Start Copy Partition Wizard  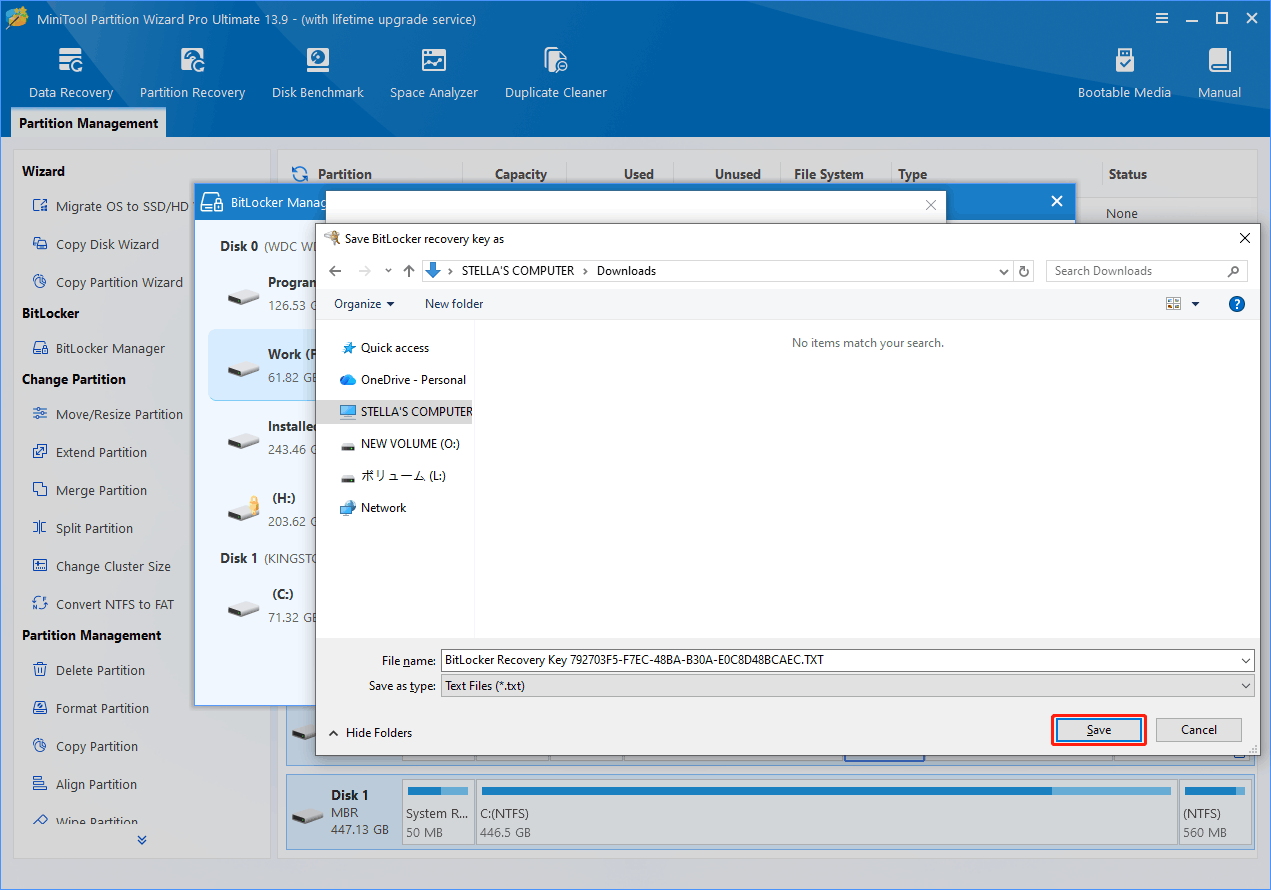pyautogui.click(x=107, y=282)
